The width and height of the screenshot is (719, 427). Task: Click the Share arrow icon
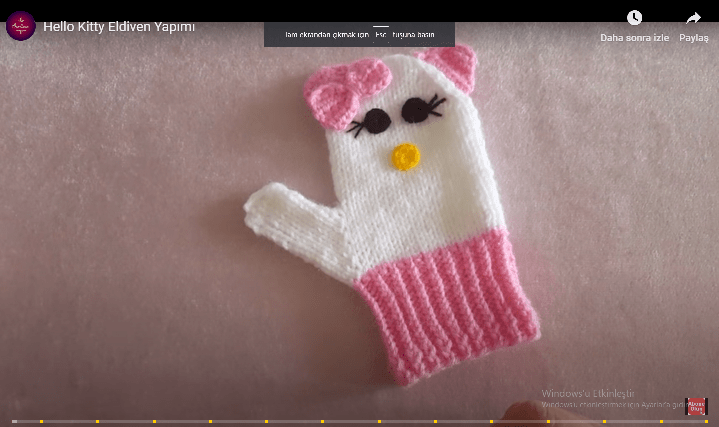[693, 18]
